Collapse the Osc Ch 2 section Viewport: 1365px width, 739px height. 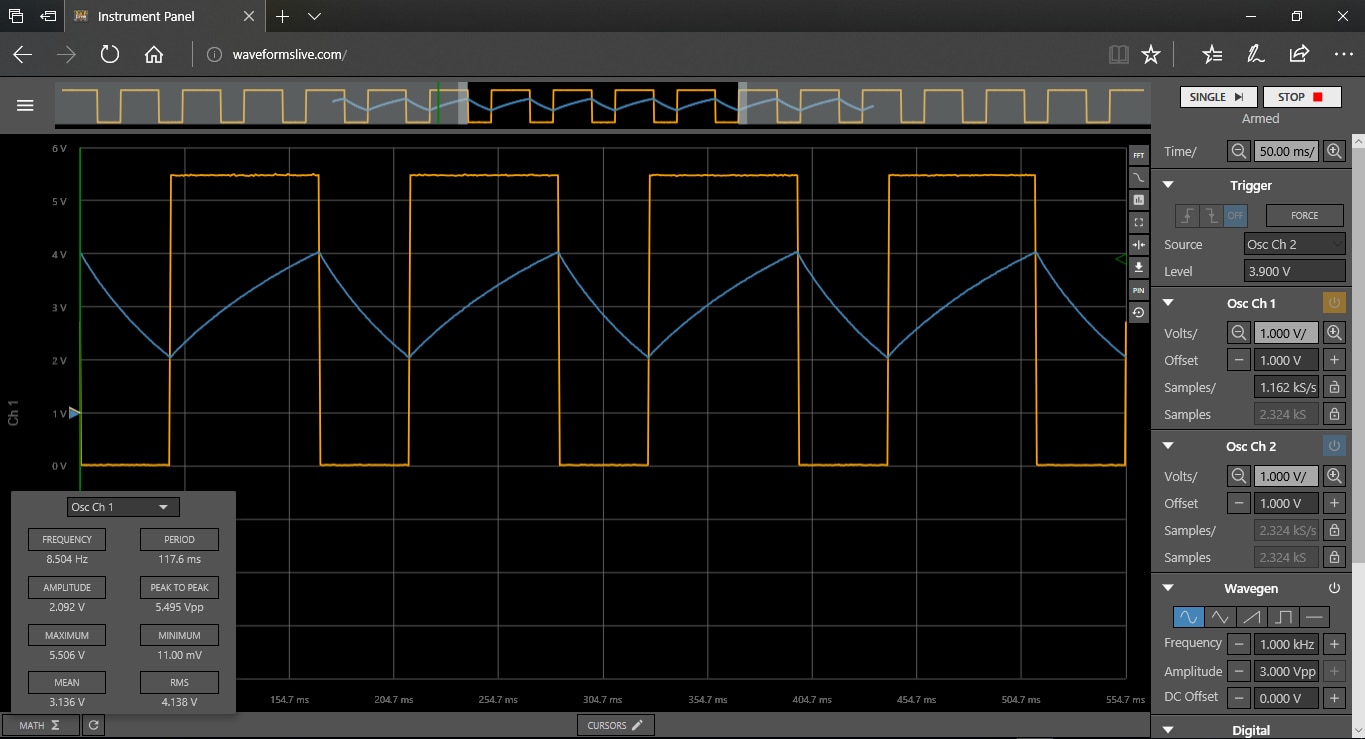tap(1167, 446)
